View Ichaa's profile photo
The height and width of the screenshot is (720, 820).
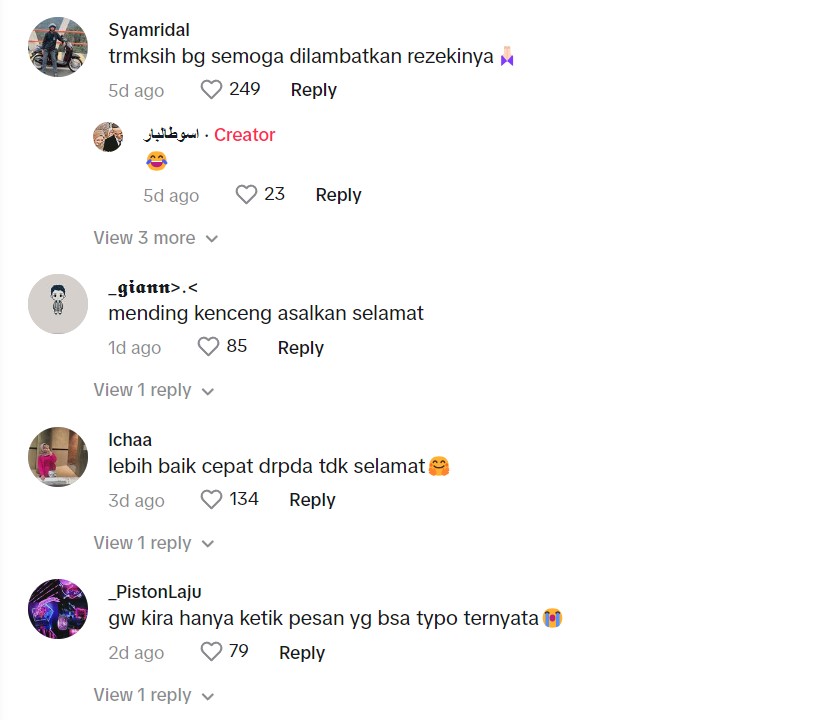coord(58,456)
